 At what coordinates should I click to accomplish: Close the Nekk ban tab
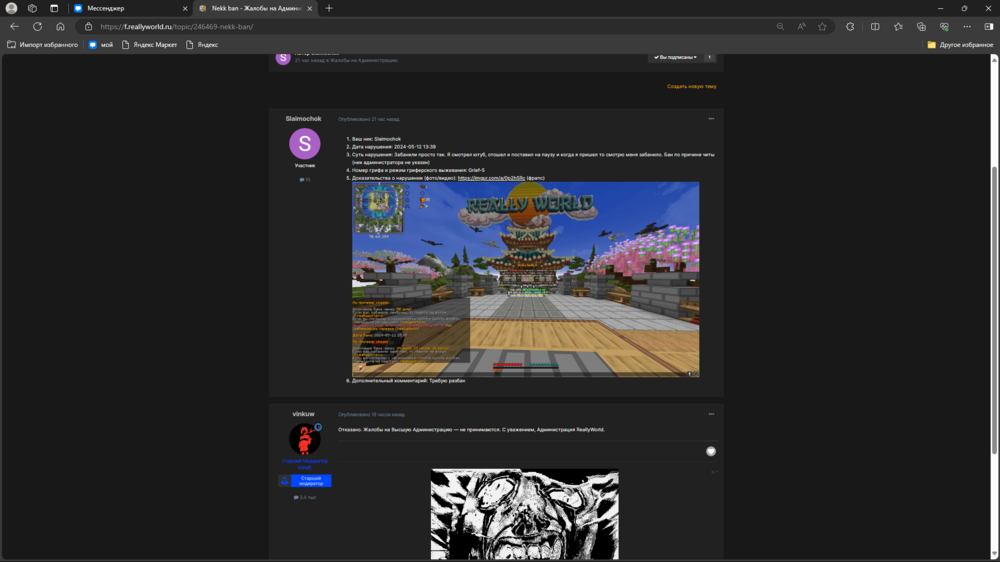pos(310,8)
